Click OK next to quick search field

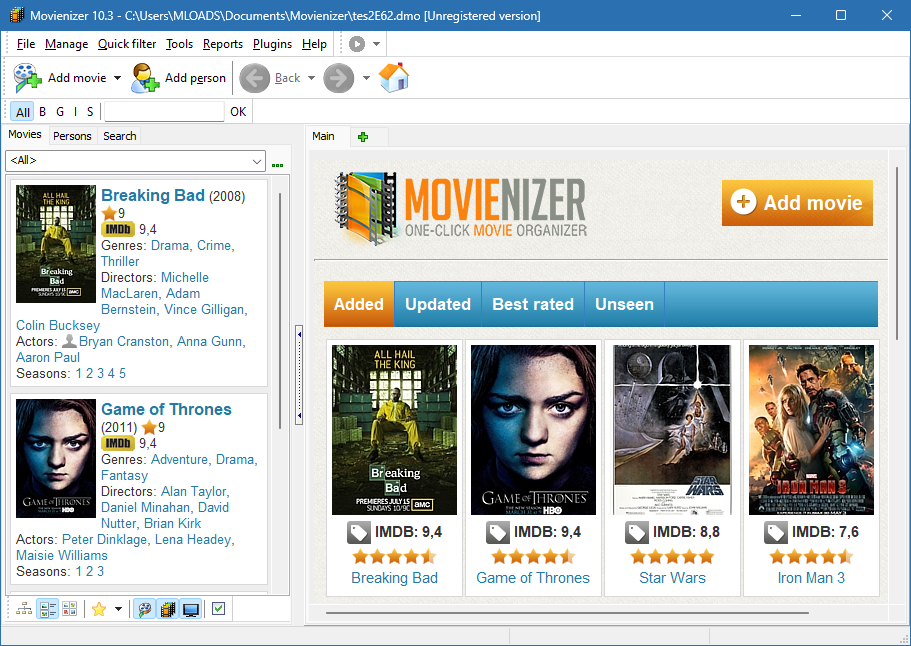click(238, 112)
